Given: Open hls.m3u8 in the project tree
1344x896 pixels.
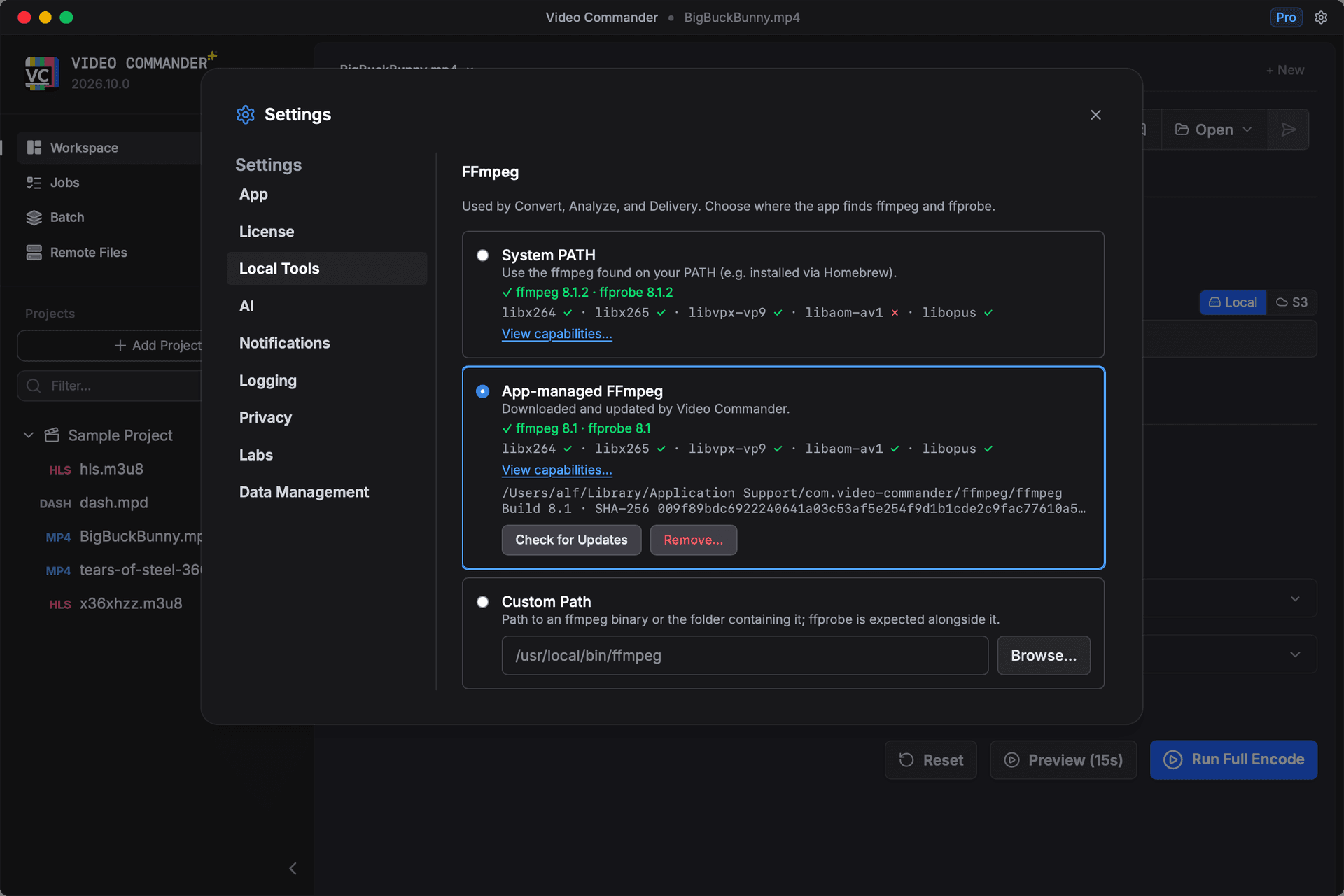Looking at the screenshot, I should coord(111,470).
